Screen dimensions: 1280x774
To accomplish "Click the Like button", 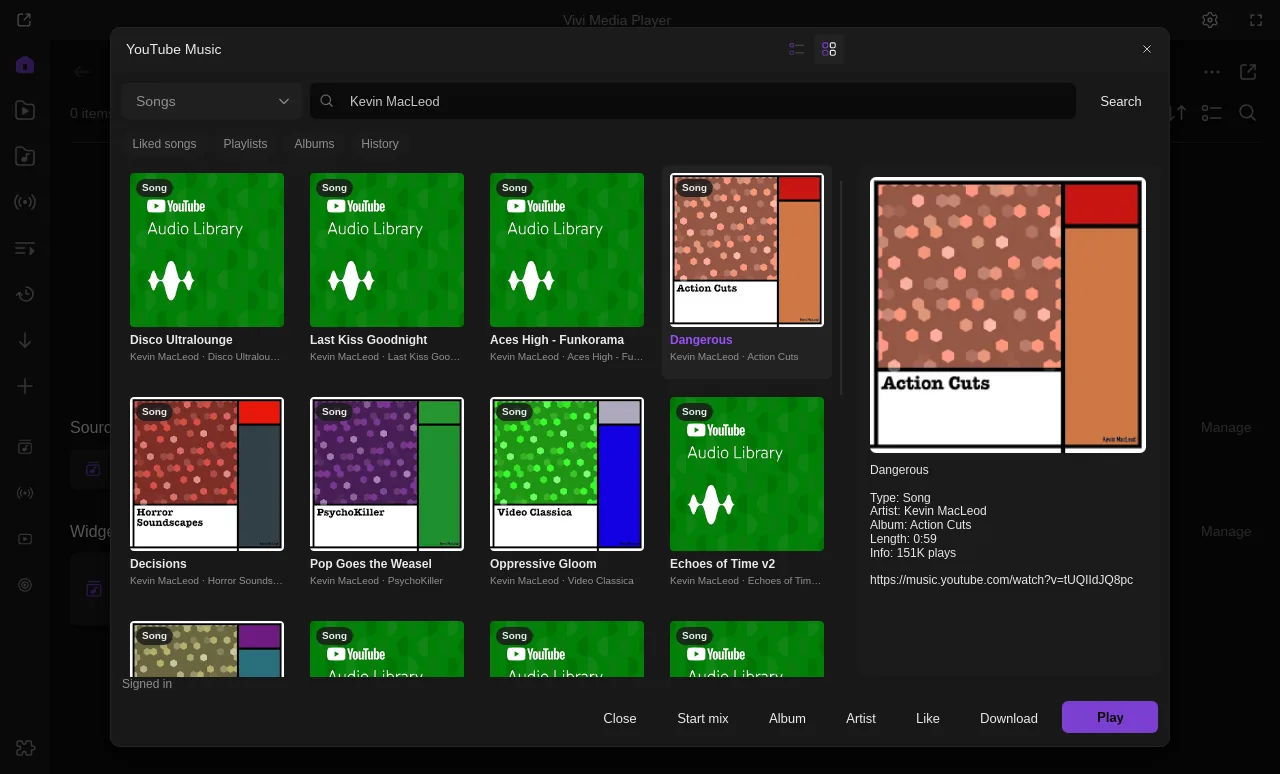I will [928, 718].
